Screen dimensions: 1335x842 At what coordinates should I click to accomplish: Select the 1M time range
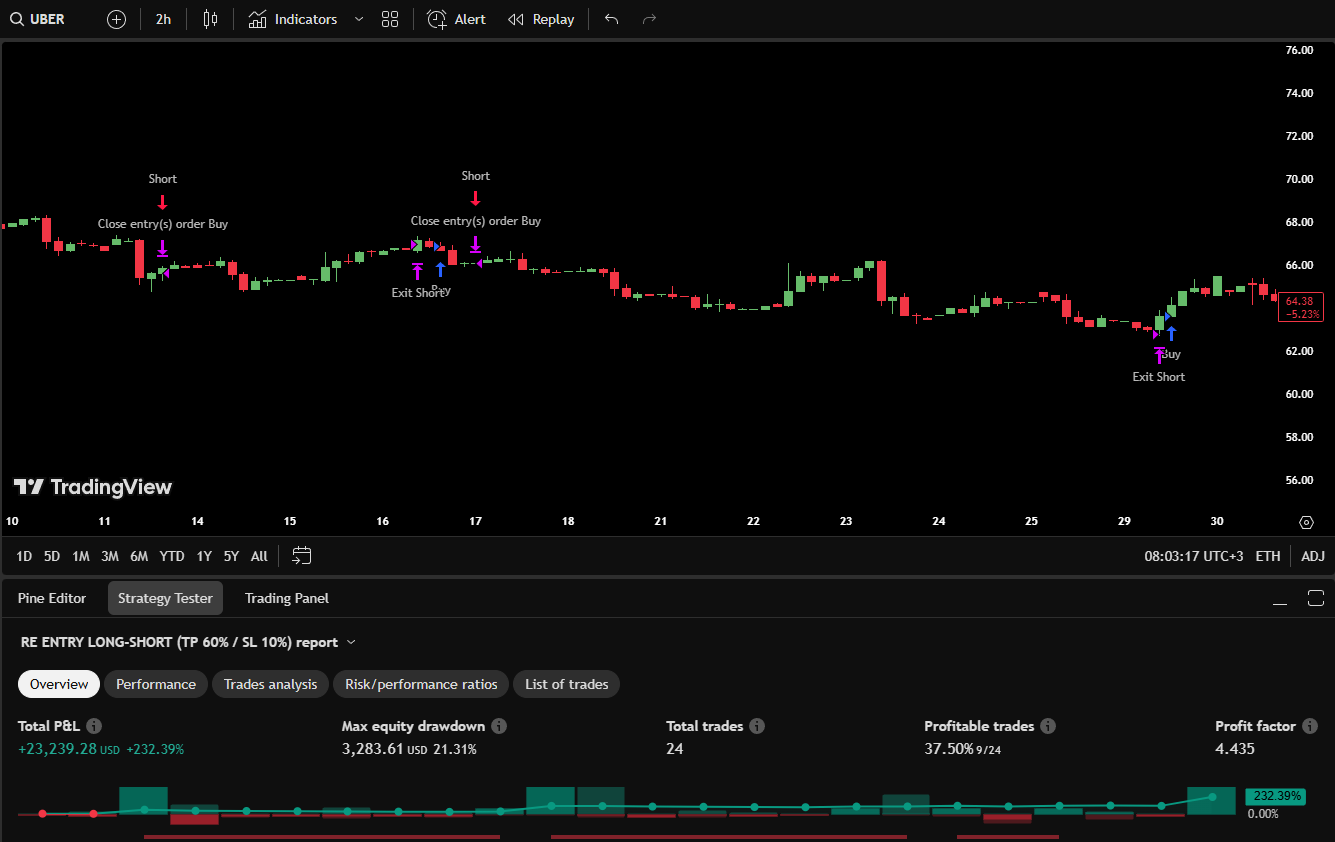point(81,556)
